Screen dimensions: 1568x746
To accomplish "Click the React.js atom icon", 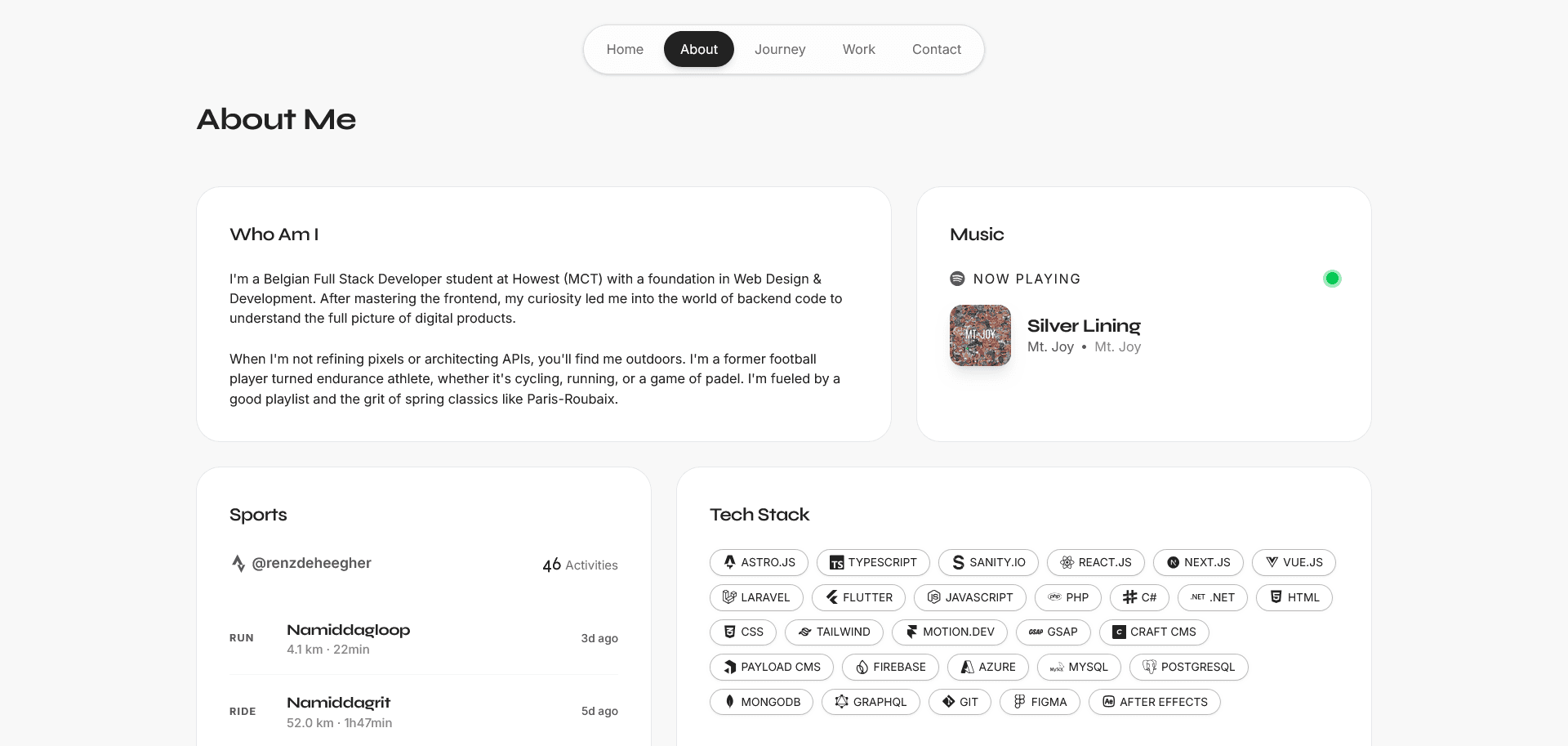I will [x=1067, y=562].
